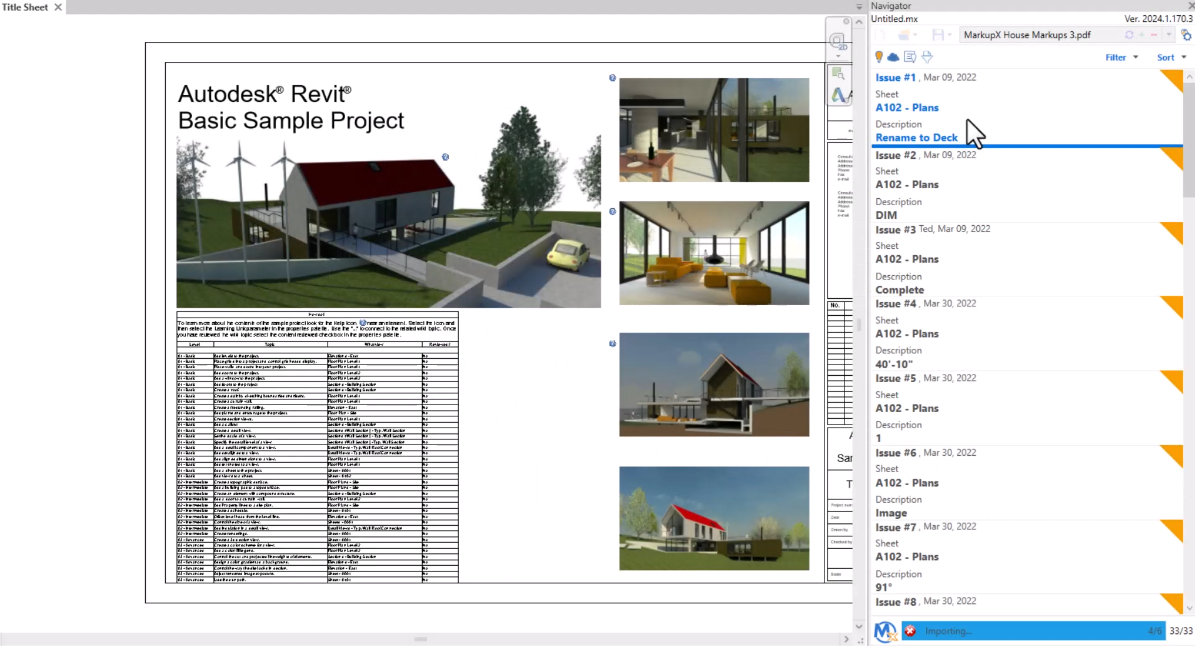Click help marker beside top interior render
The width and height of the screenshot is (1195, 646).
(x=612, y=78)
